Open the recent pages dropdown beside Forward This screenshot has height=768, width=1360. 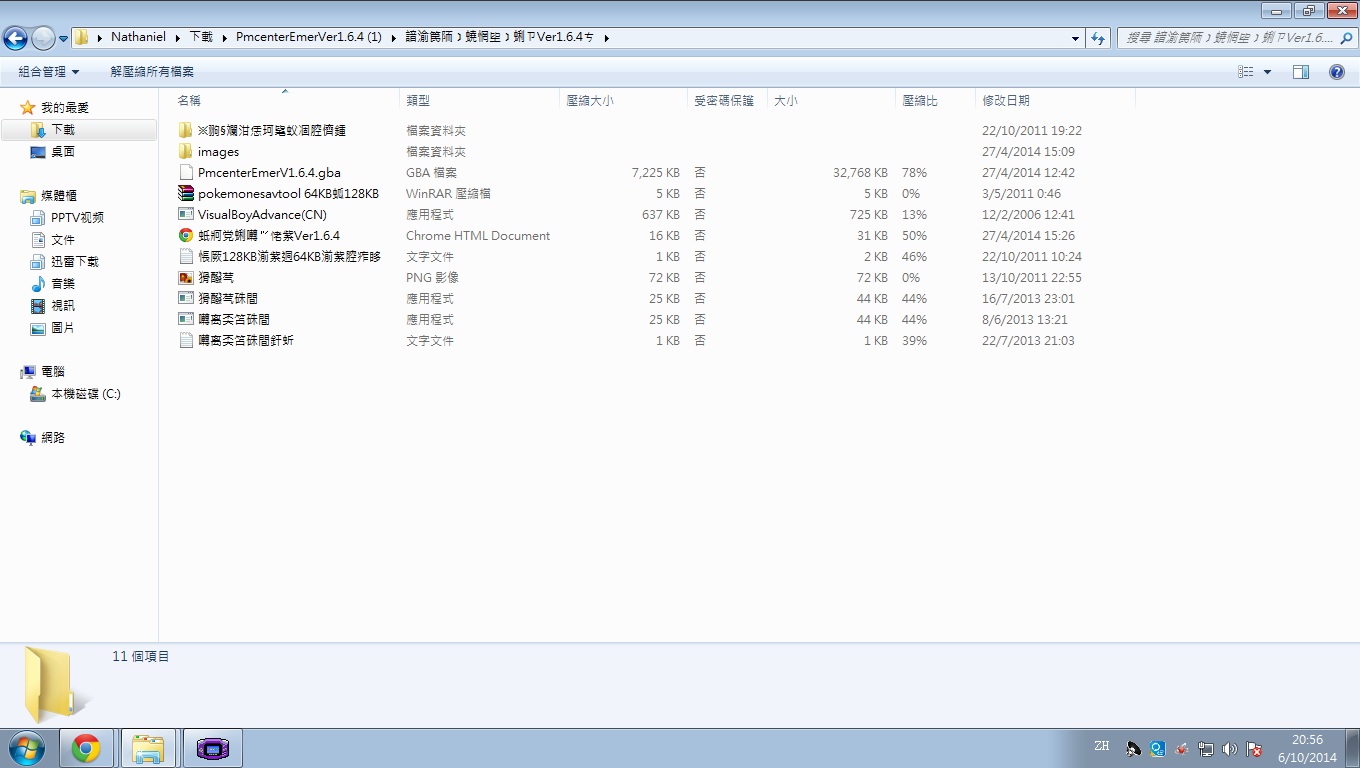pyautogui.click(x=64, y=39)
